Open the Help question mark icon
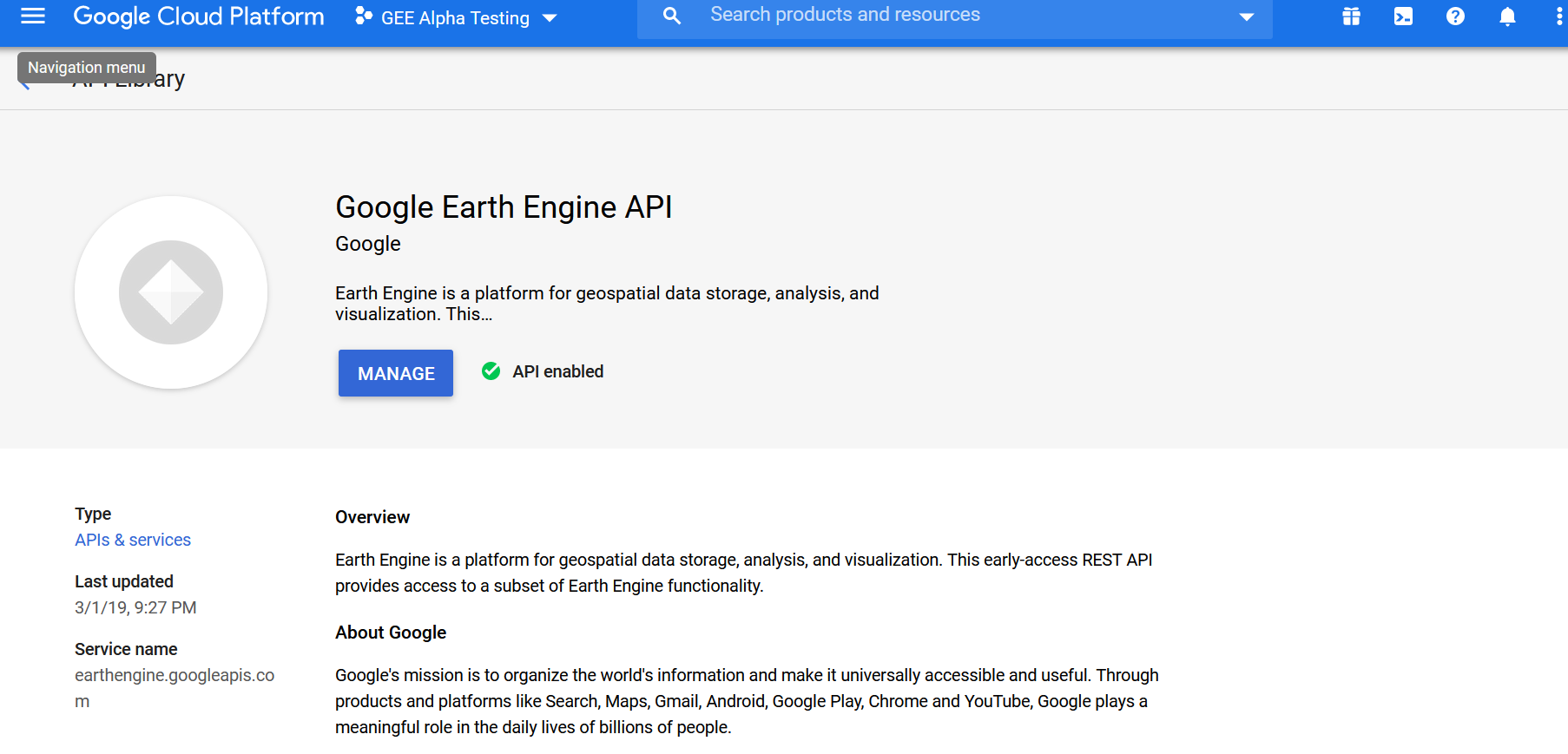Viewport: 1568px width, 754px height. 1455,16
